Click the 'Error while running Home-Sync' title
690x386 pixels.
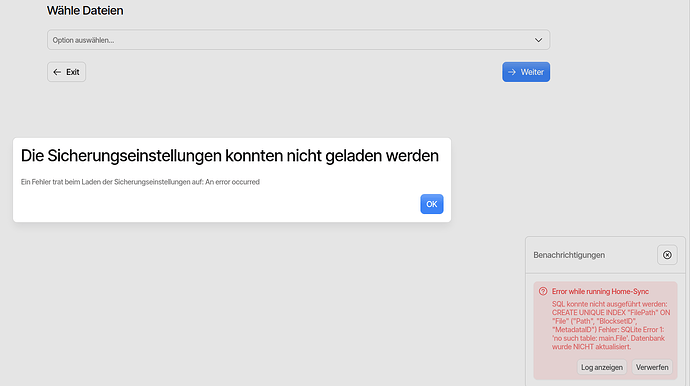coord(600,291)
